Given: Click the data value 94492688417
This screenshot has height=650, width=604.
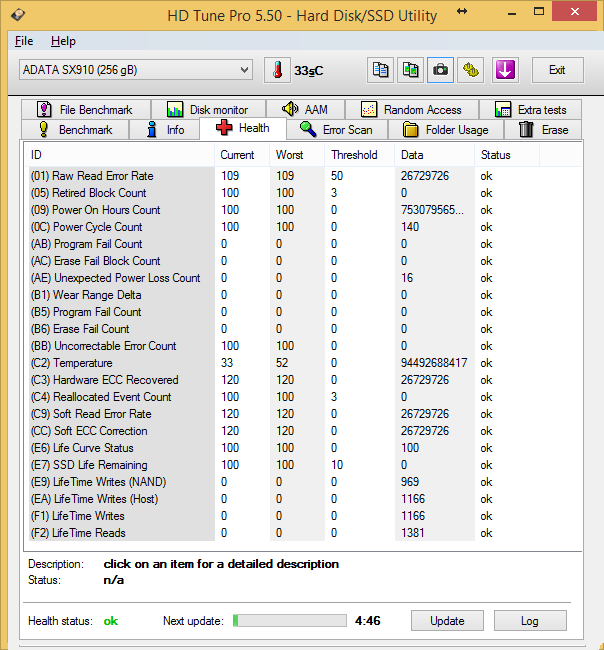Looking at the screenshot, I should [x=434, y=363].
